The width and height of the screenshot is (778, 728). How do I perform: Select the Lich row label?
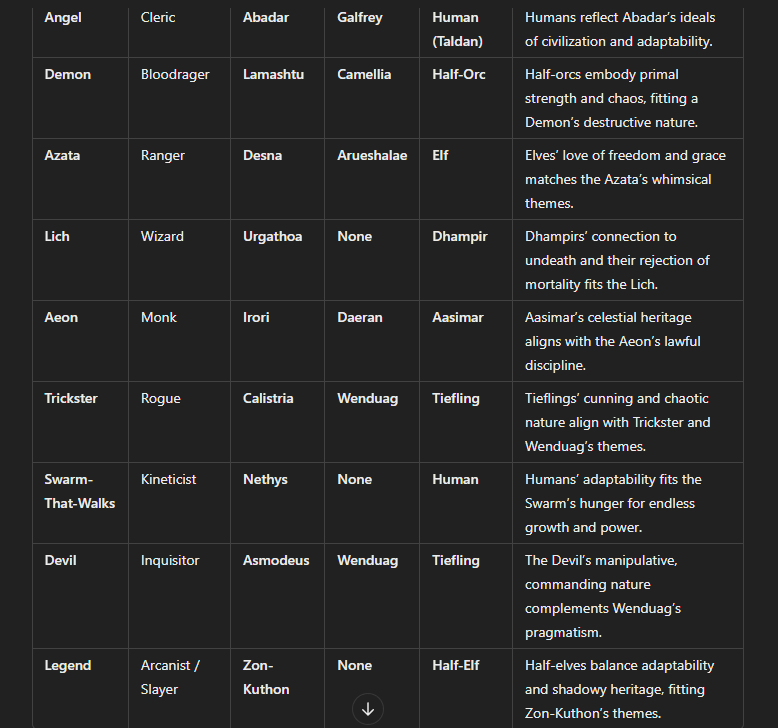click(57, 237)
